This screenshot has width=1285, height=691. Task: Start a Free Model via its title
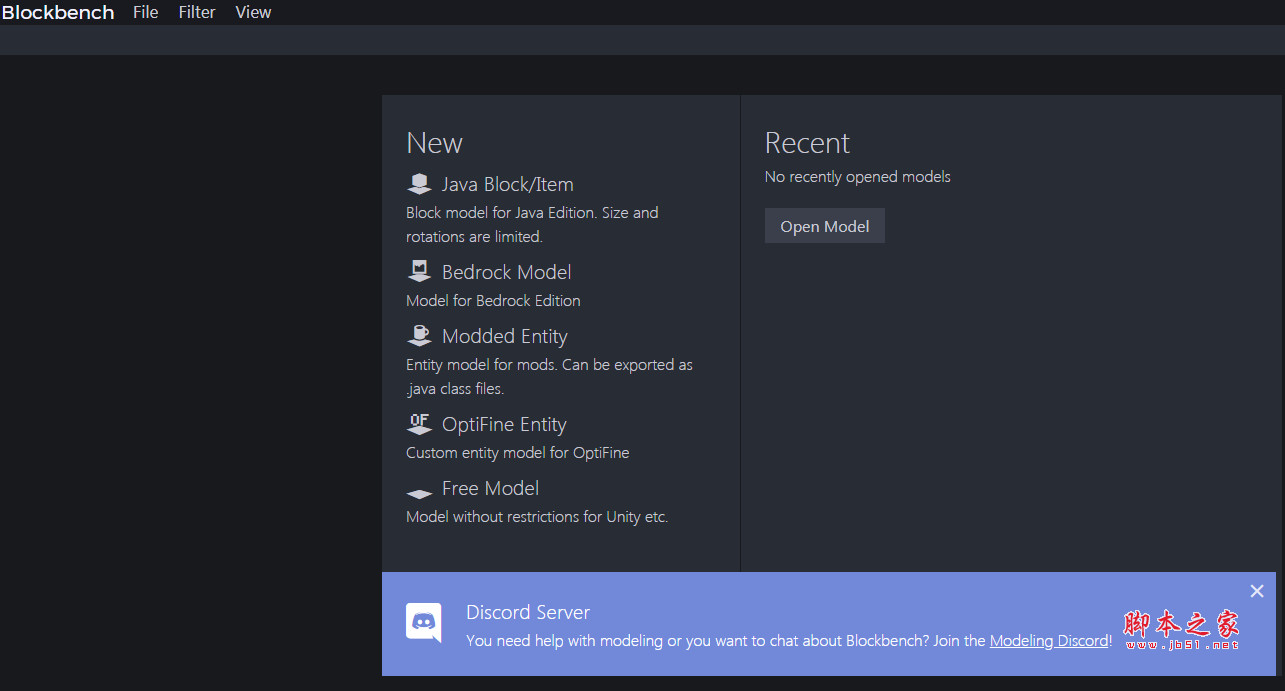(x=490, y=488)
